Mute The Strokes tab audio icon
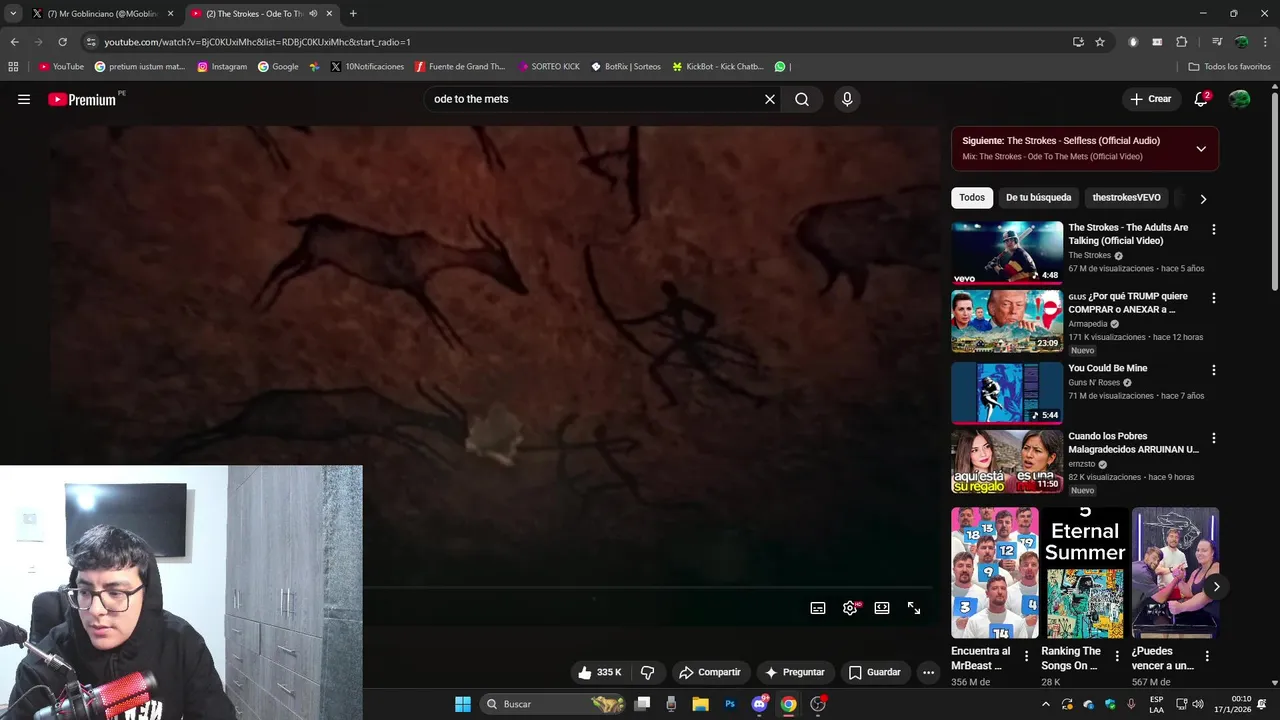 click(x=313, y=14)
